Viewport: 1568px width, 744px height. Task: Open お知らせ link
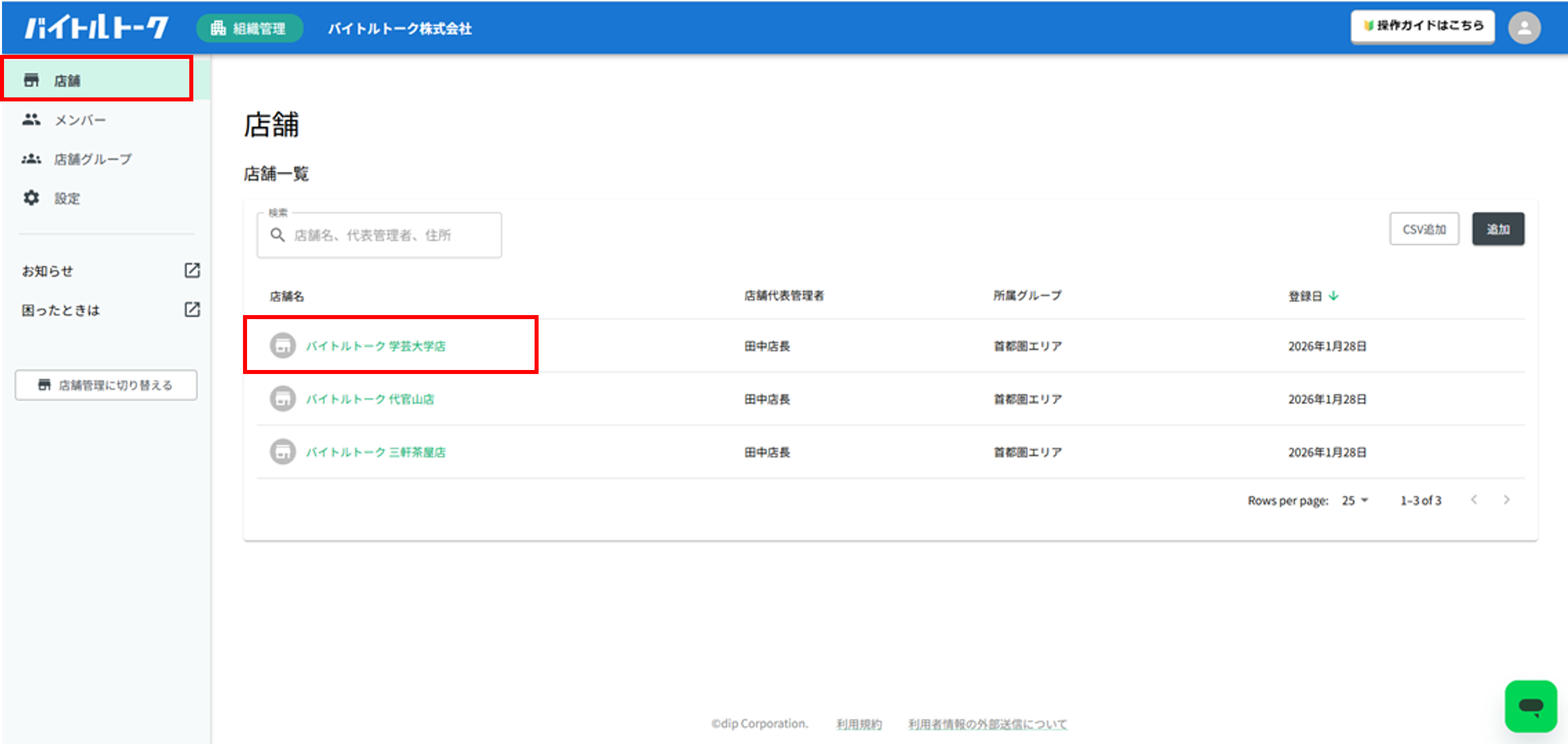pyautogui.click(x=47, y=271)
